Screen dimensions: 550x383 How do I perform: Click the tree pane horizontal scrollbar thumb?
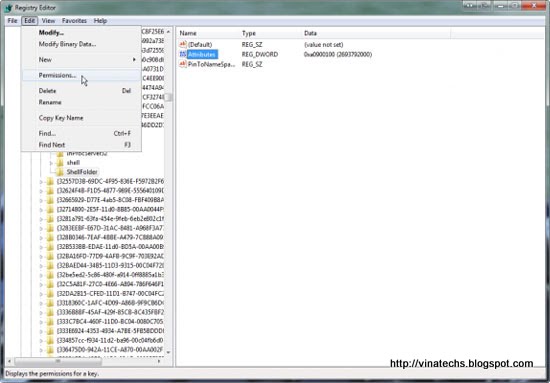point(58,361)
